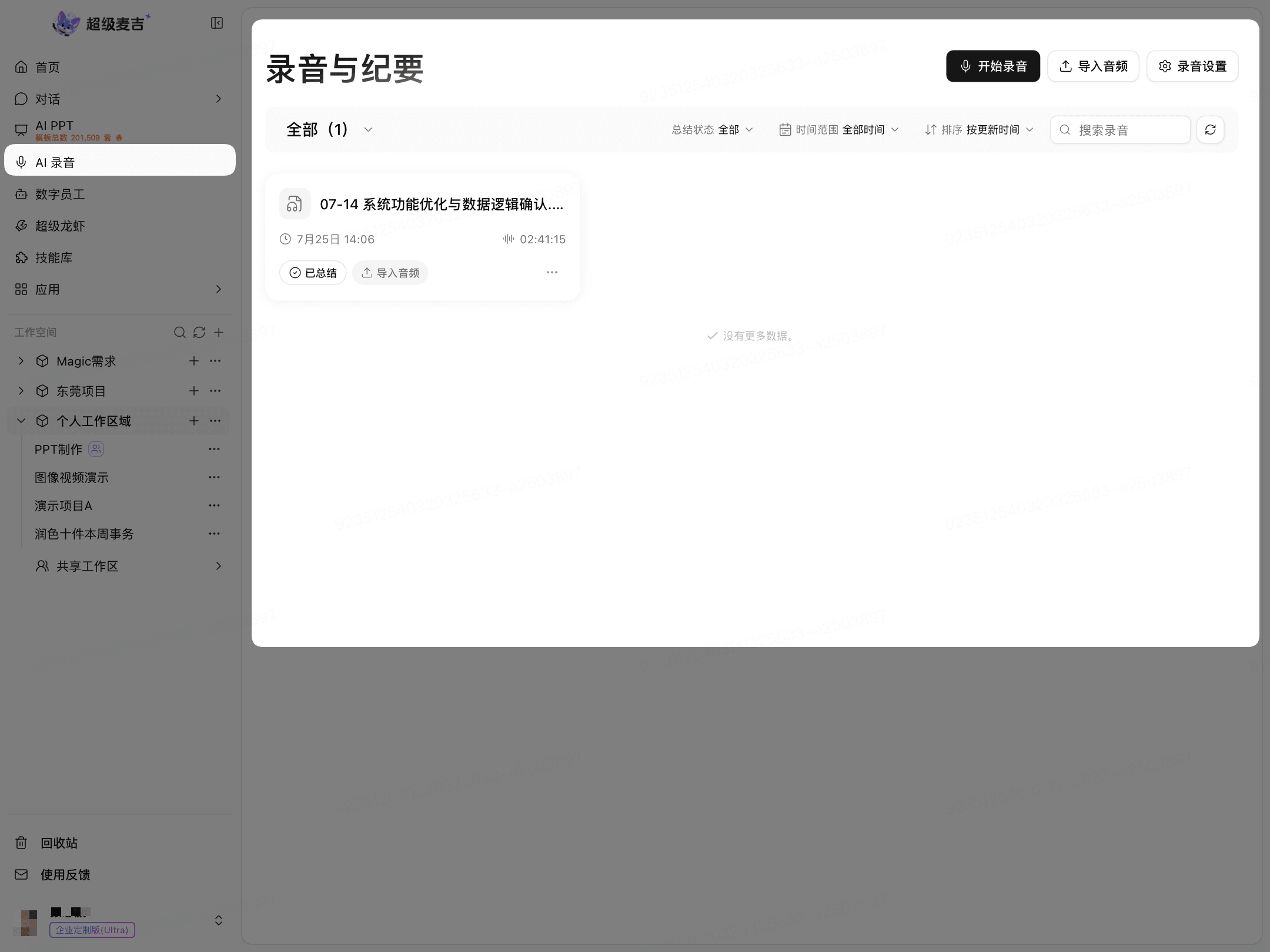
Task: Open 总结状态 filter dropdown
Action: coord(712,129)
